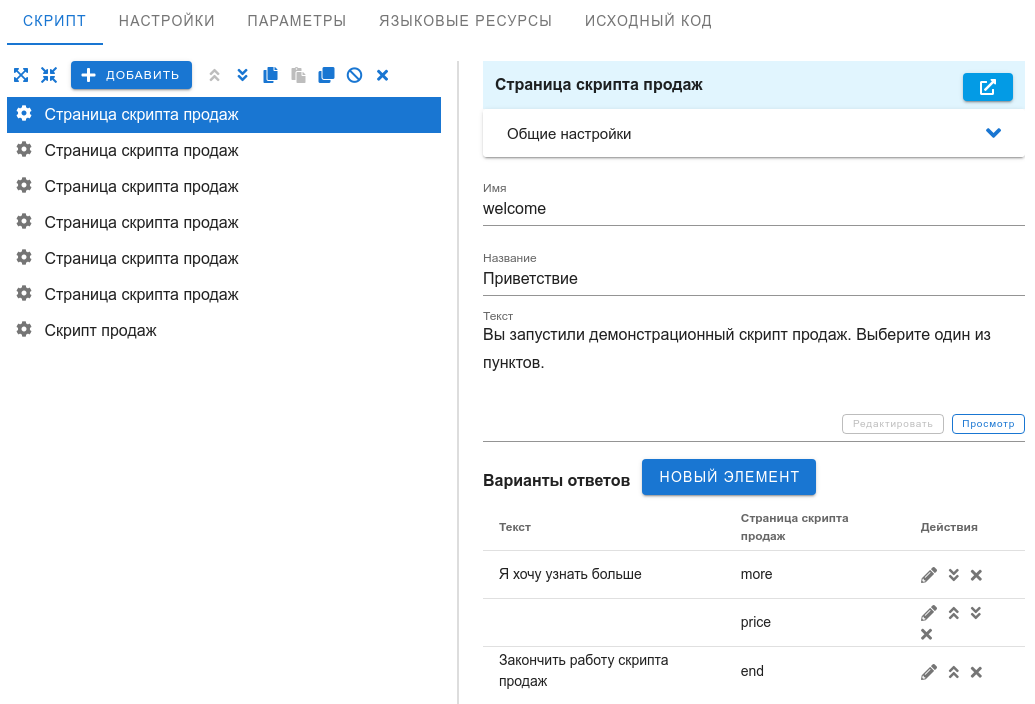
Task: Select the highlighted Страница скрипта продаж row
Action: pos(224,115)
